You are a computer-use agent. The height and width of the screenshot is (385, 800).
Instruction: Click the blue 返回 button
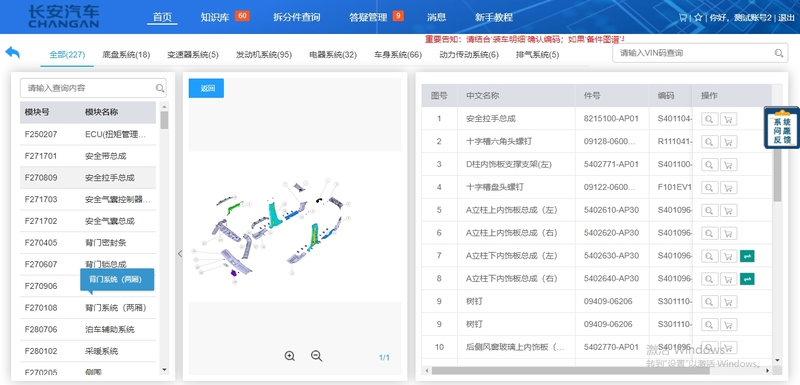click(x=206, y=88)
